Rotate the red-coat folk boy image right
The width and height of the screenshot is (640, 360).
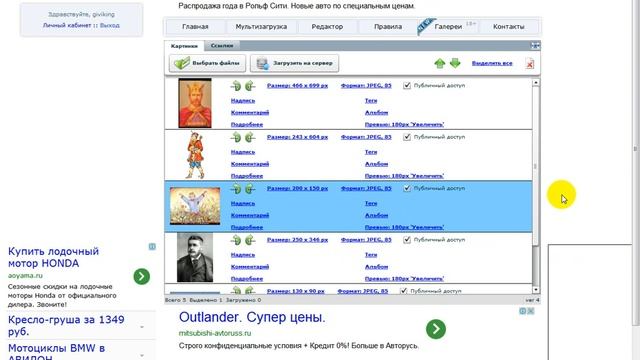[250, 137]
